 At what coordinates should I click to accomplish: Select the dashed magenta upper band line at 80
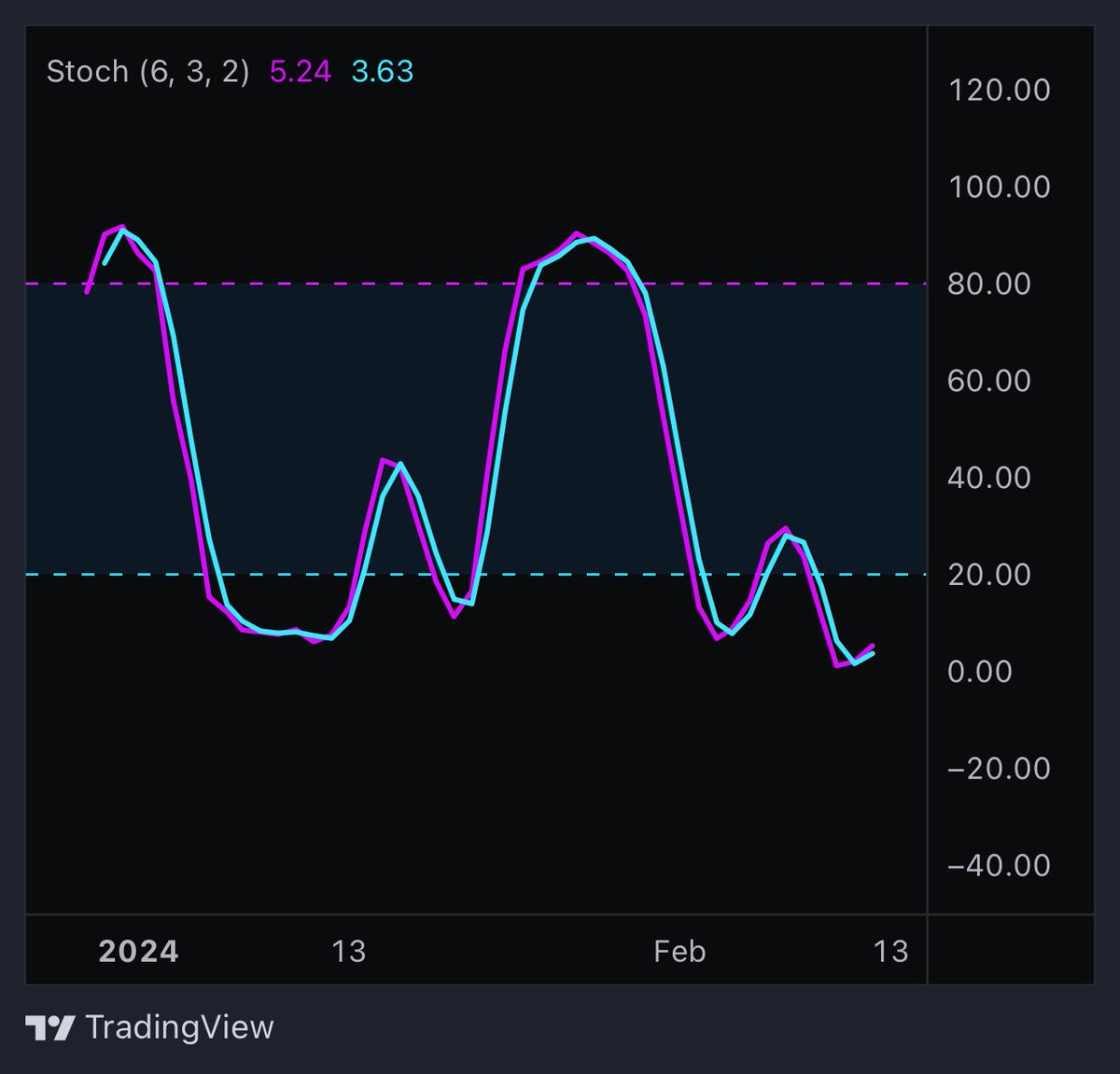(x=476, y=283)
